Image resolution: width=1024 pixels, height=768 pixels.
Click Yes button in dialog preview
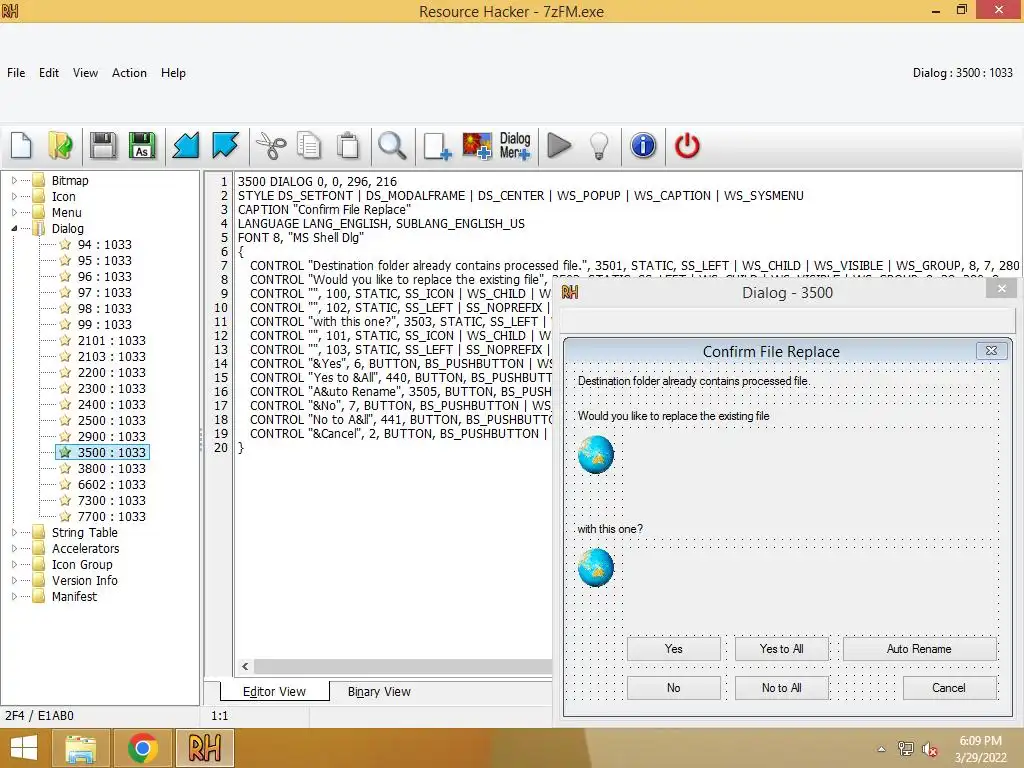[x=673, y=648]
